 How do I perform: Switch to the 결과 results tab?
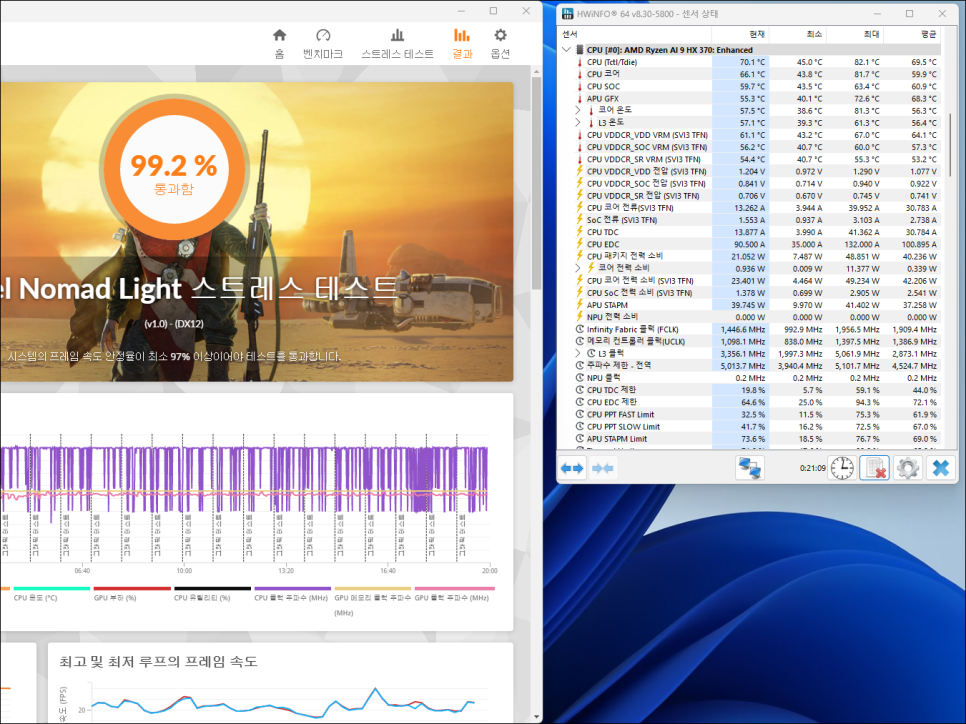pyautogui.click(x=462, y=44)
